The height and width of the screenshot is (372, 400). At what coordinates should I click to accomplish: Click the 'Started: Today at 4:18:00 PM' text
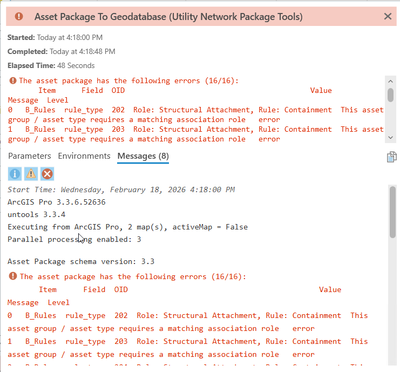(55, 37)
